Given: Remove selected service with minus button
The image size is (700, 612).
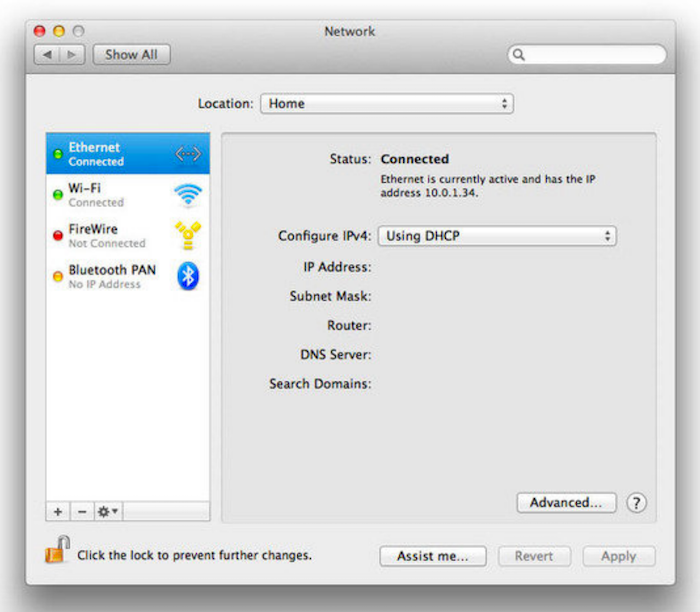Looking at the screenshot, I should pos(82,511).
